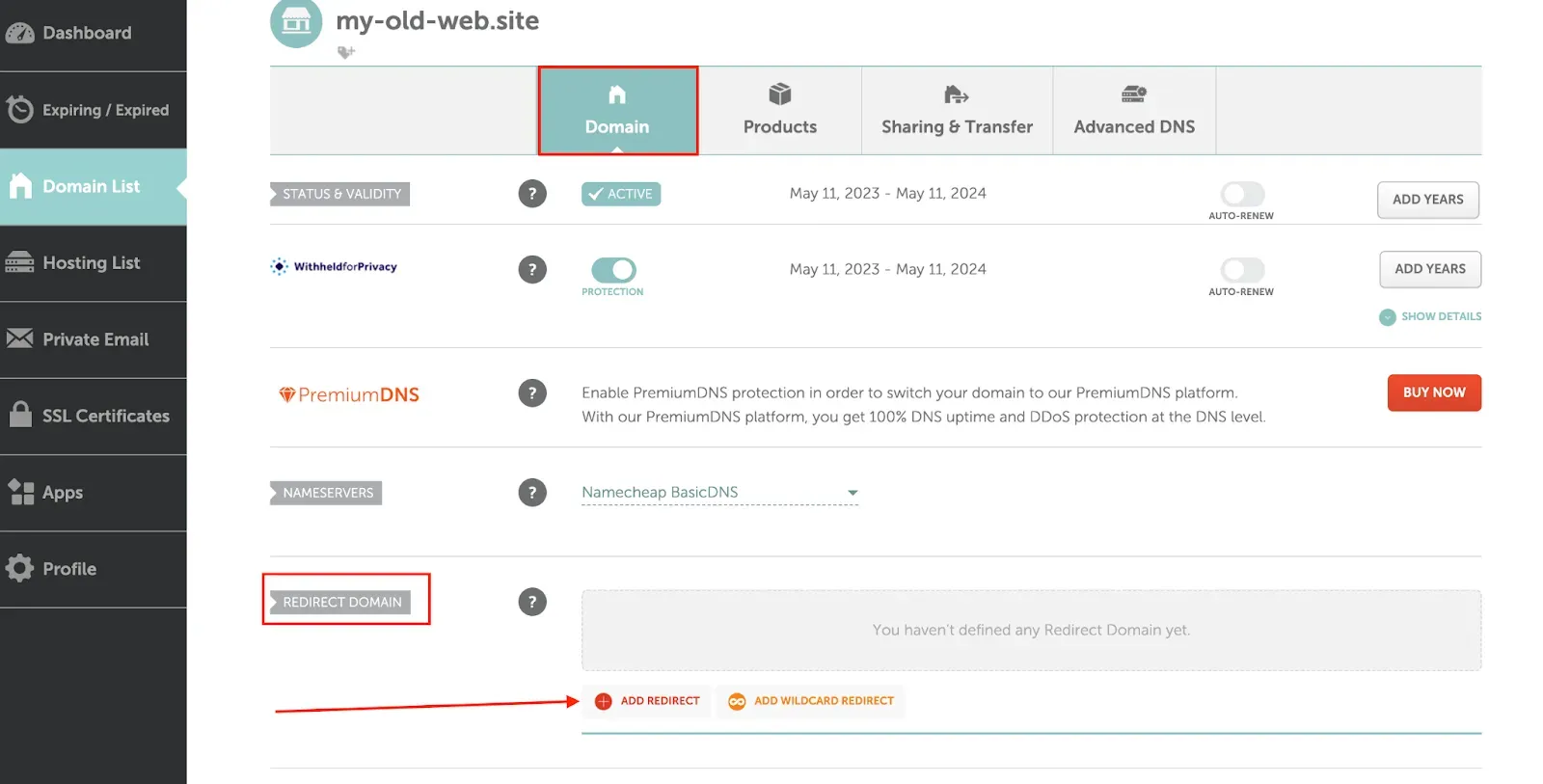Toggle auto-renew for WithheldforPrivacy
Image resolution: width=1543 pixels, height=784 pixels.
[x=1242, y=269]
